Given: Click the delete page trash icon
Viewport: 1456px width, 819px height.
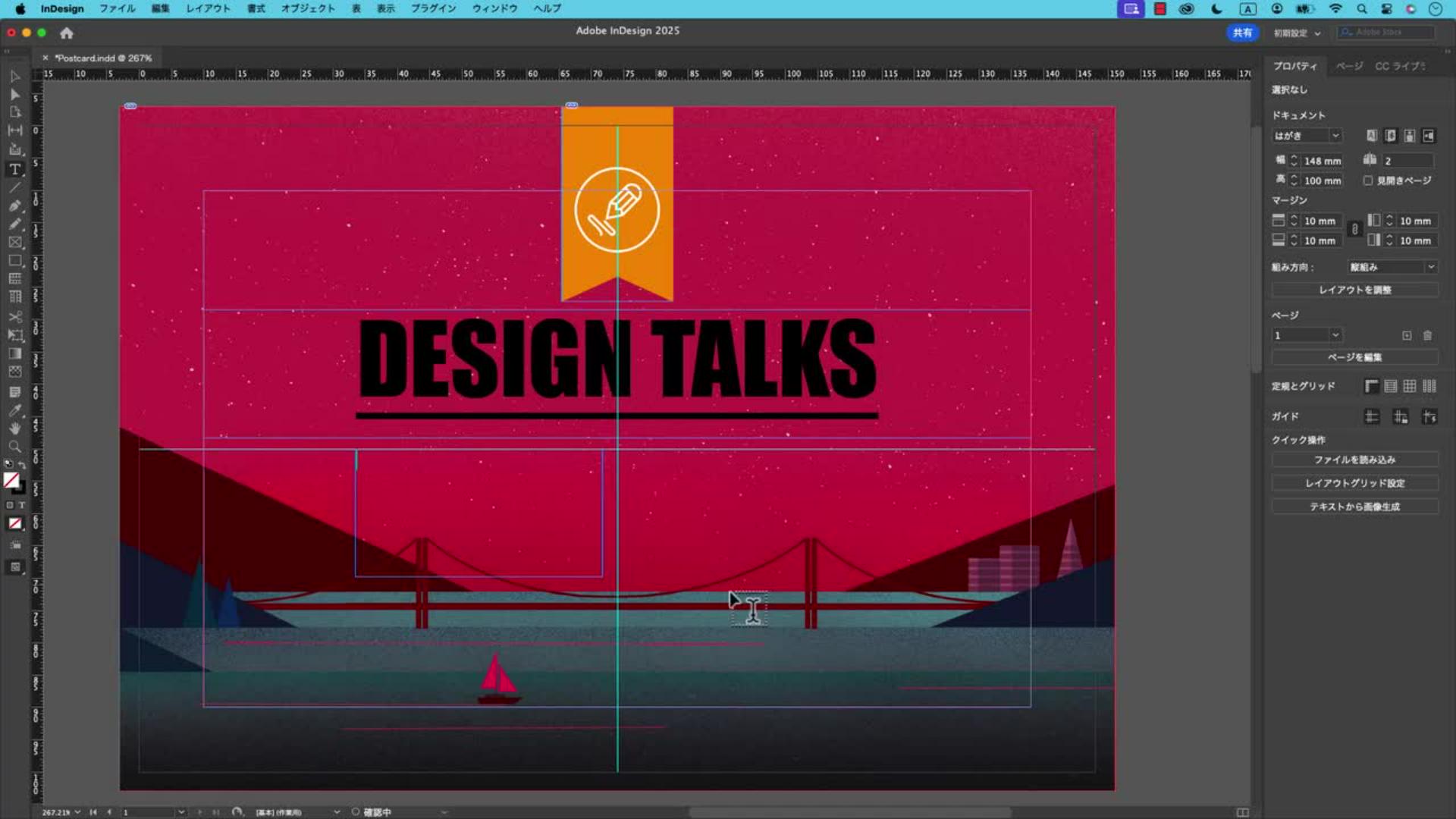Looking at the screenshot, I should [x=1427, y=335].
